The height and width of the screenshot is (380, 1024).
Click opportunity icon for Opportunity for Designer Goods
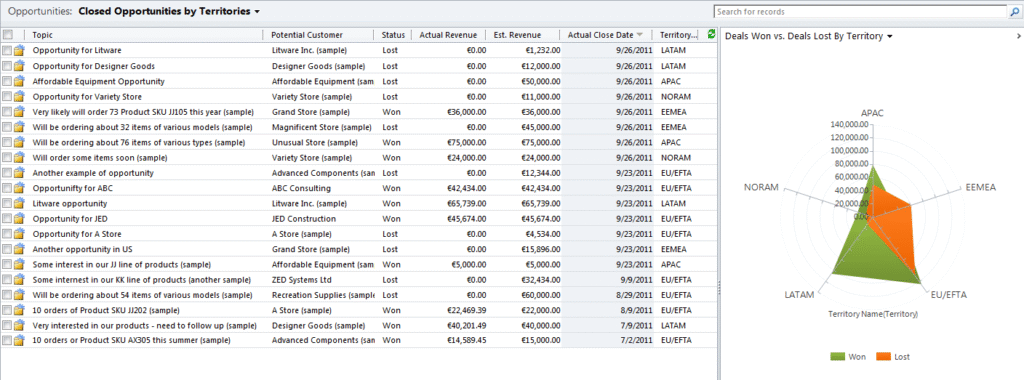[x=19, y=66]
